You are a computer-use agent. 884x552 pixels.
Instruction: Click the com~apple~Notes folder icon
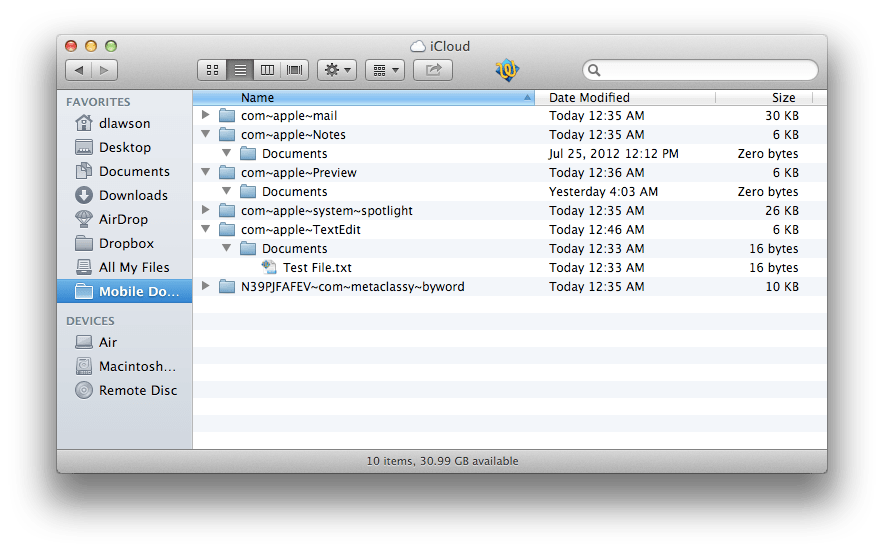227,135
